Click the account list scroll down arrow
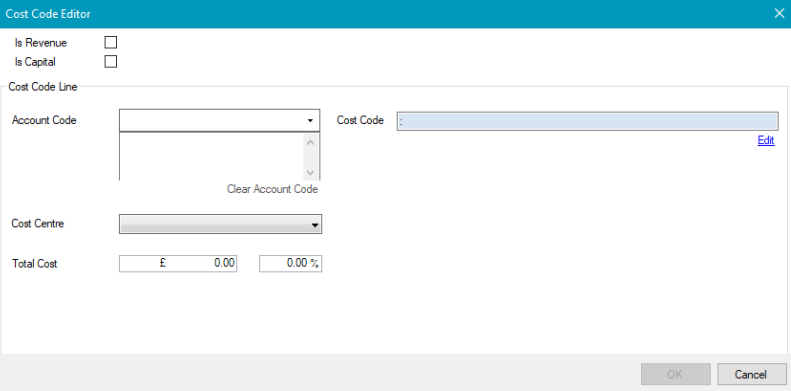This screenshot has width=791, height=391. click(310, 173)
